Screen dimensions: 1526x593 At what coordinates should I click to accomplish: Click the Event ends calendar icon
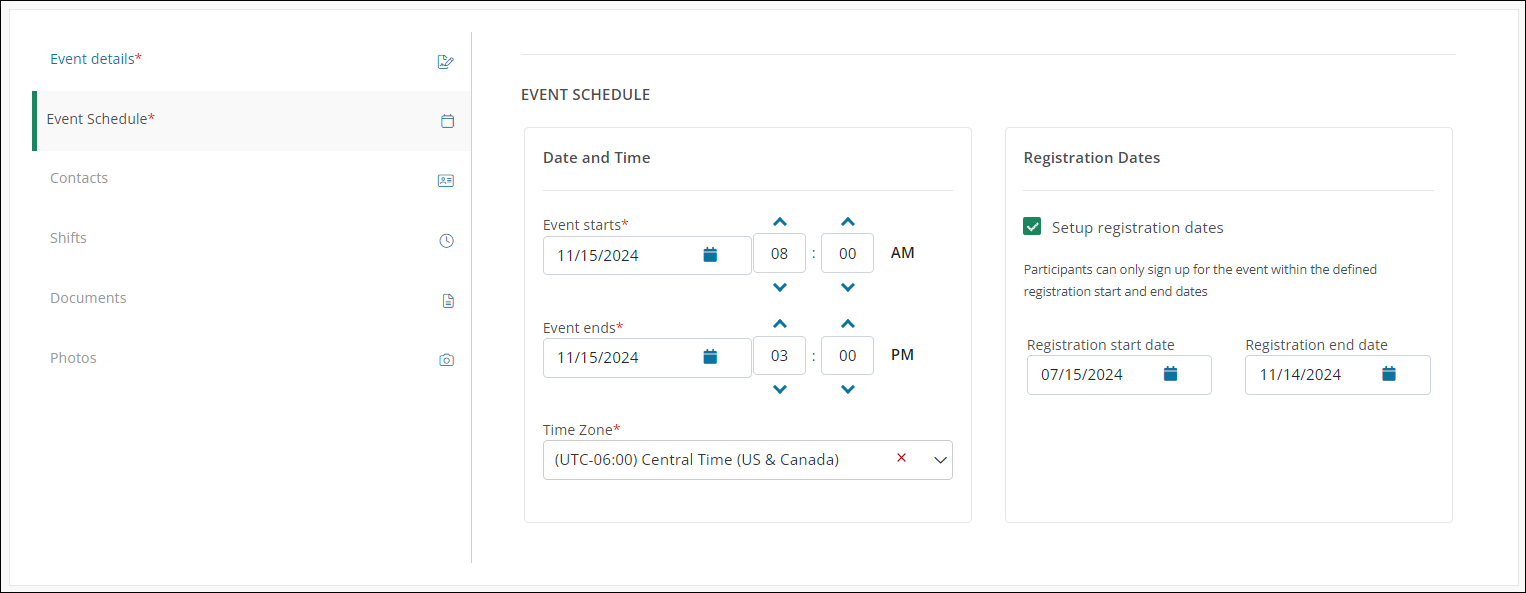point(710,357)
